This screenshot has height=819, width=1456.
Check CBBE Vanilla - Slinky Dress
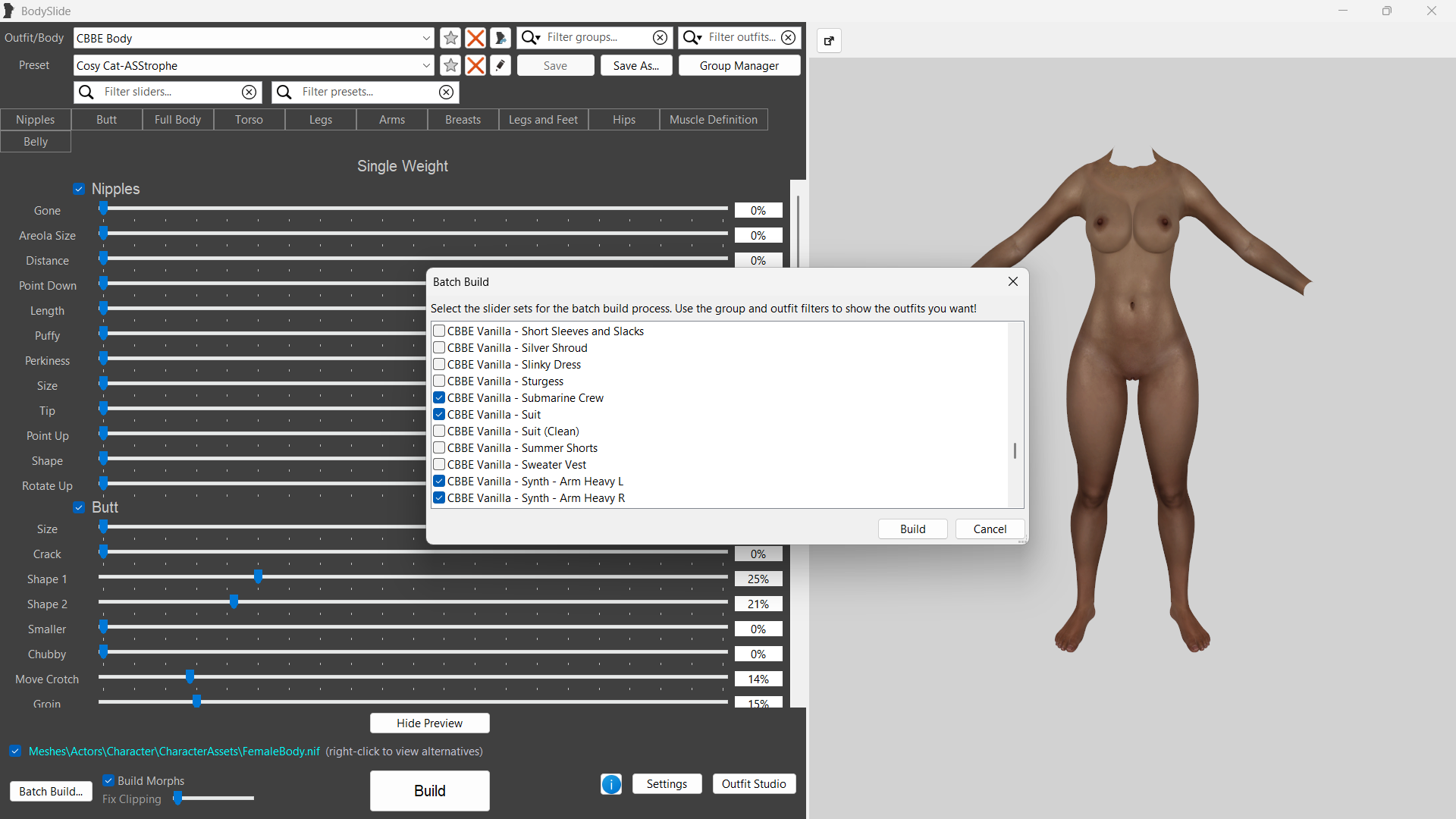[x=439, y=364]
